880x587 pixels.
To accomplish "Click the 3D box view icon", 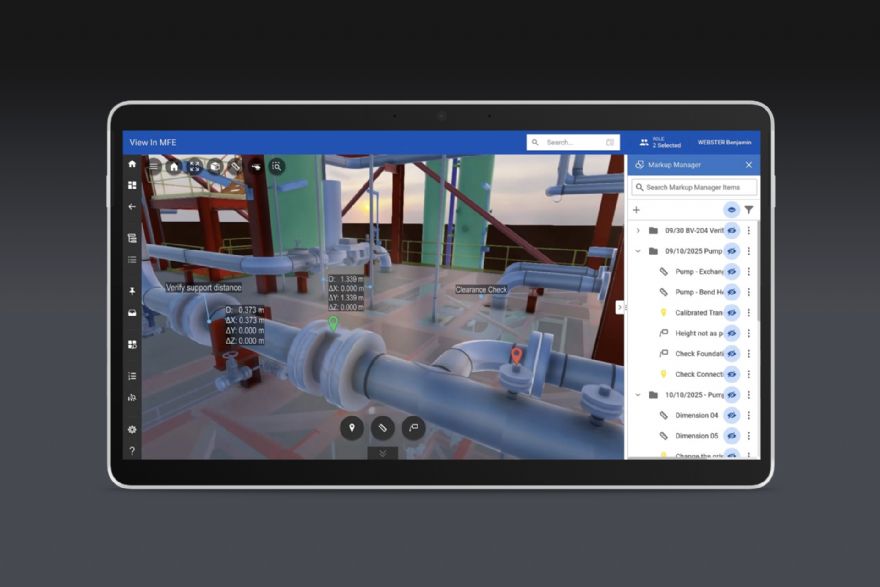I will (x=215, y=167).
